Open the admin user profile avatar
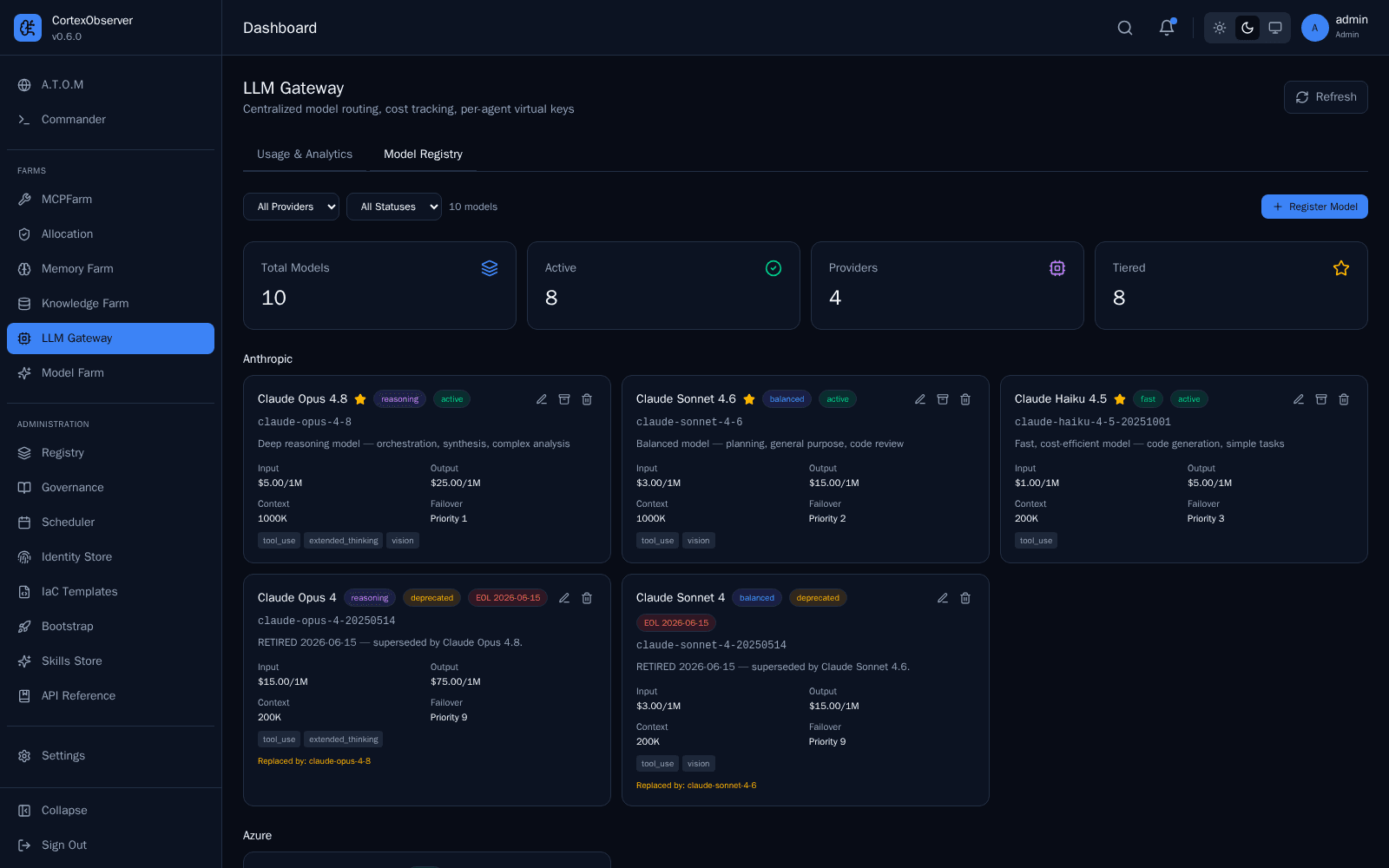The width and height of the screenshot is (1389, 868). point(1315,28)
